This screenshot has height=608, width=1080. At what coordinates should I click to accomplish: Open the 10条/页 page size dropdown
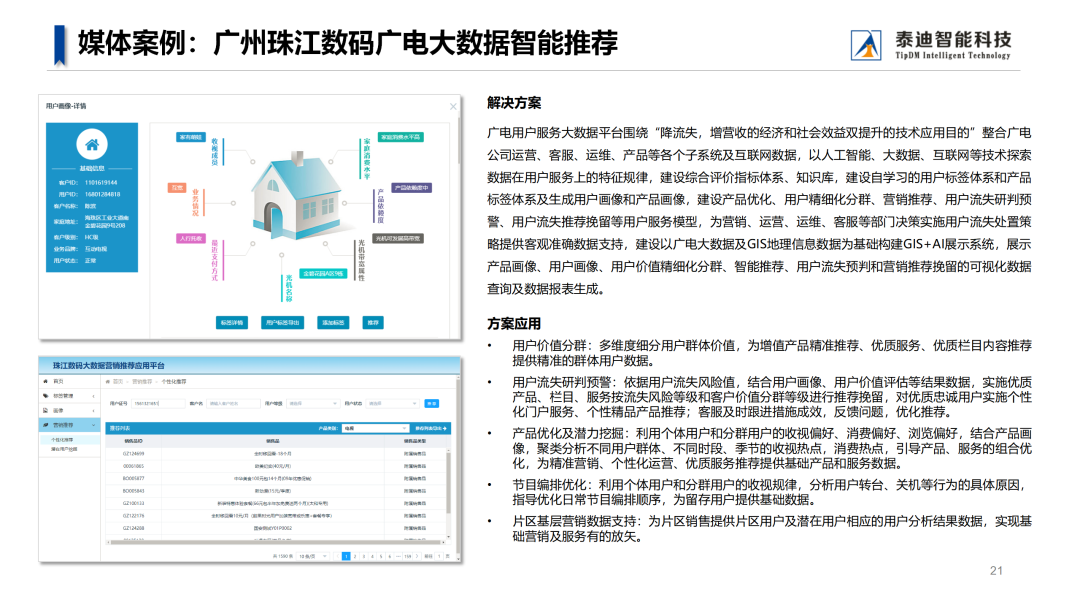click(x=313, y=556)
